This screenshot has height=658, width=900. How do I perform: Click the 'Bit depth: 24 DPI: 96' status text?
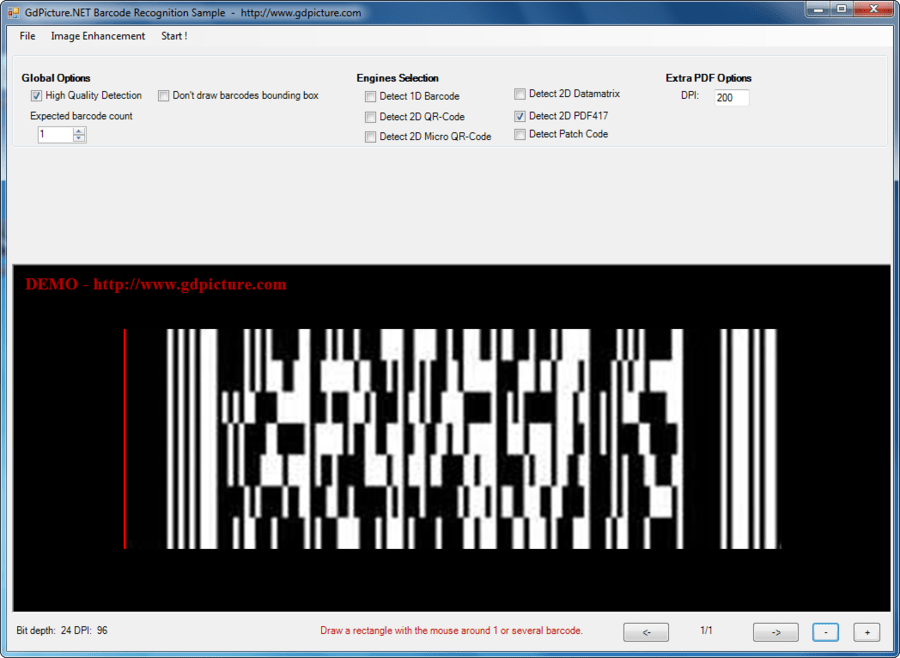62,630
